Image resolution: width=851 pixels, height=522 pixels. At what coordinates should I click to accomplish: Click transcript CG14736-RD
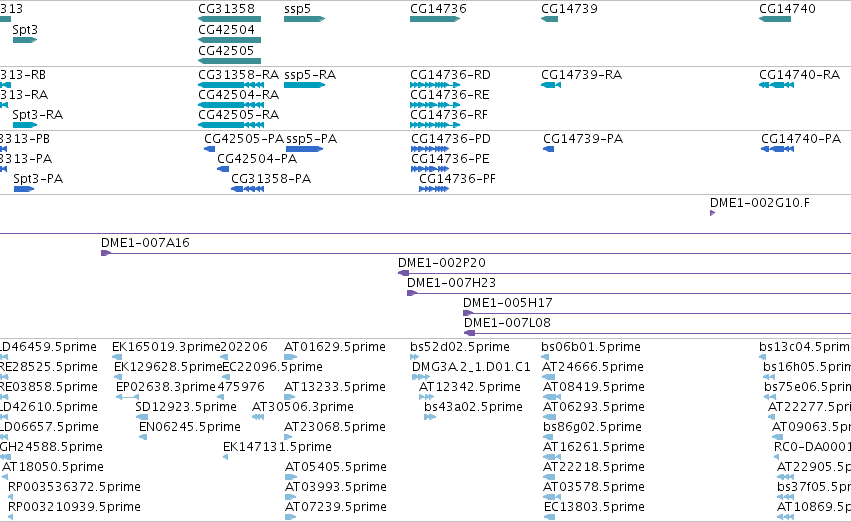(x=450, y=75)
